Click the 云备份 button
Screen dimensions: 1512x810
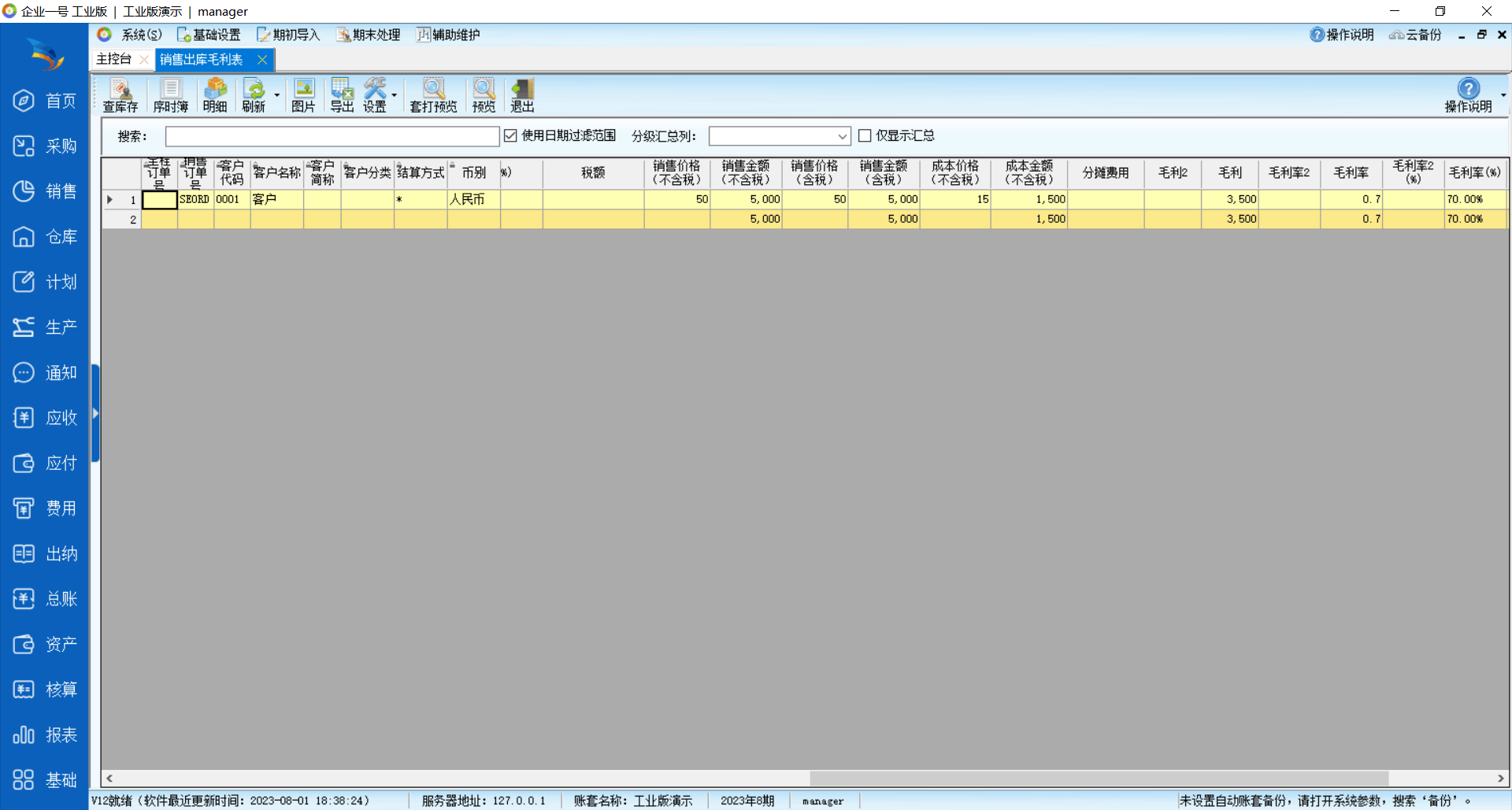coord(1415,35)
